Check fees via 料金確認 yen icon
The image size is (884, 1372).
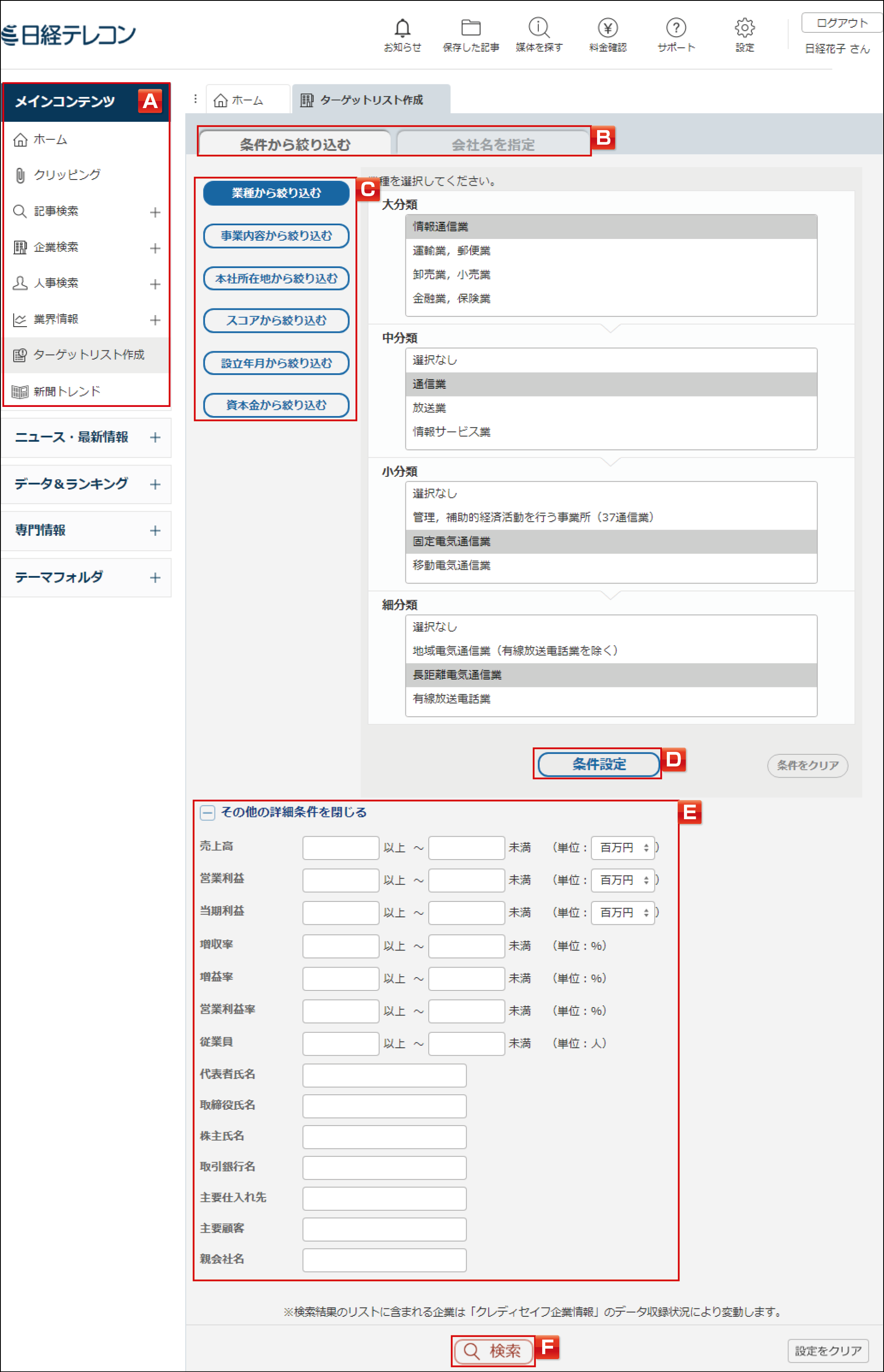(607, 35)
